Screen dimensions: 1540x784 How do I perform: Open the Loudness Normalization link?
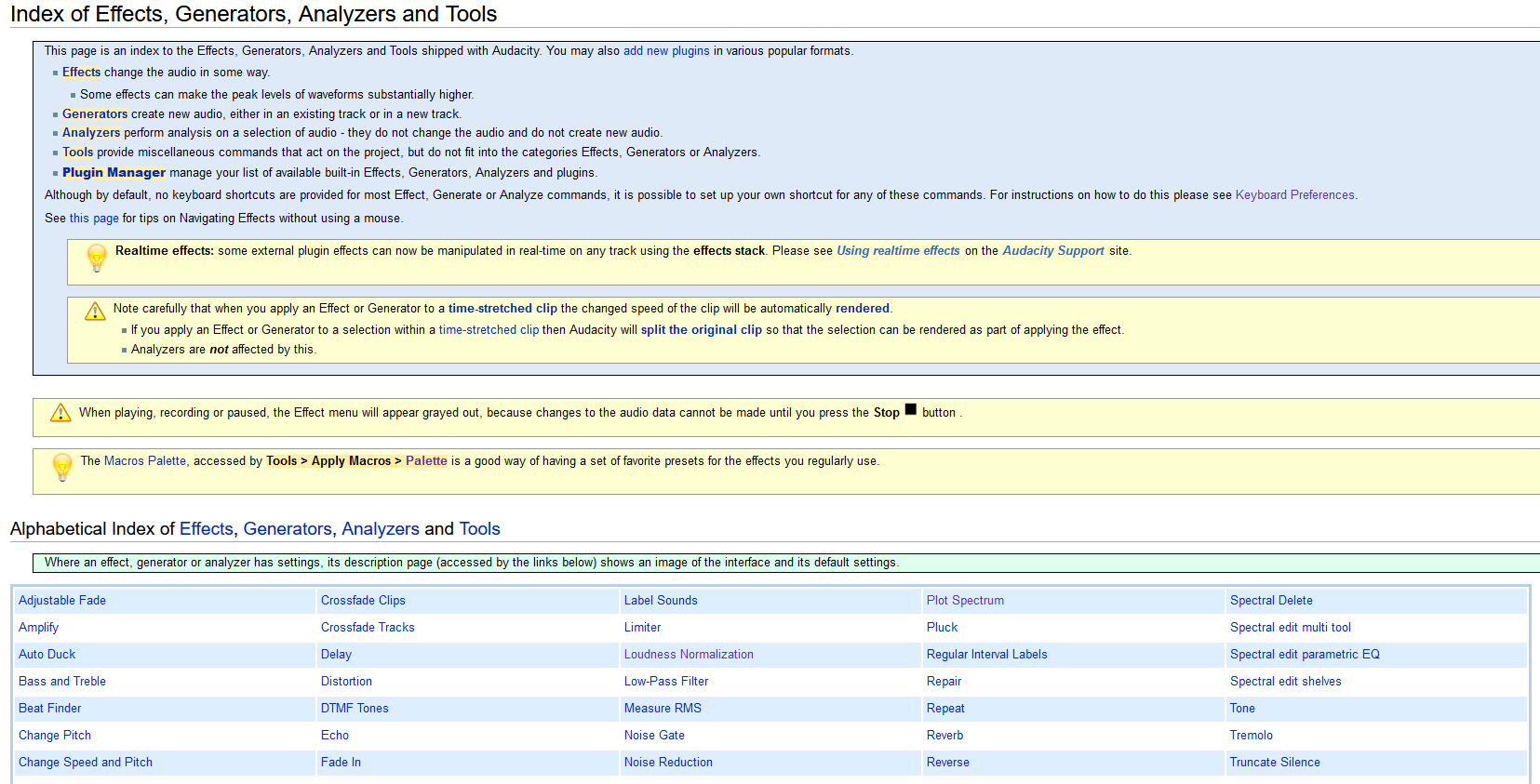pyautogui.click(x=689, y=655)
